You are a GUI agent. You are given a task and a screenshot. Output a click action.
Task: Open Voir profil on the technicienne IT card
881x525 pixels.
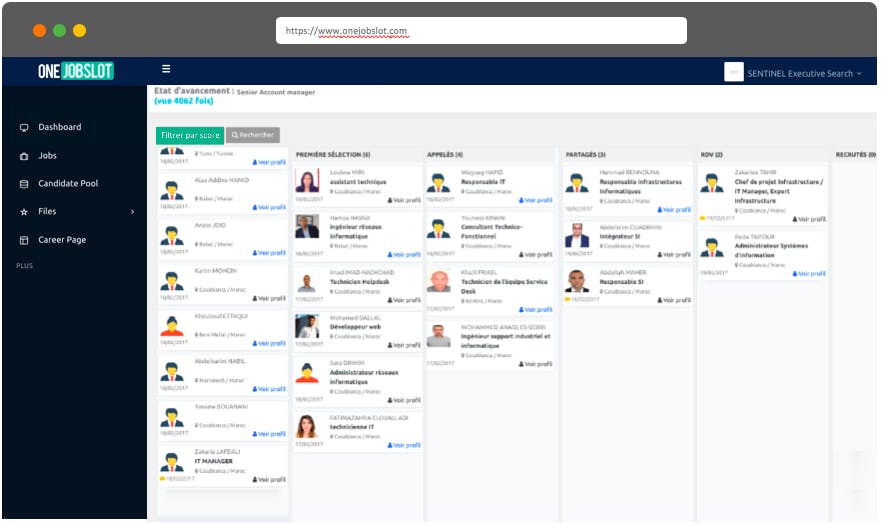click(404, 445)
